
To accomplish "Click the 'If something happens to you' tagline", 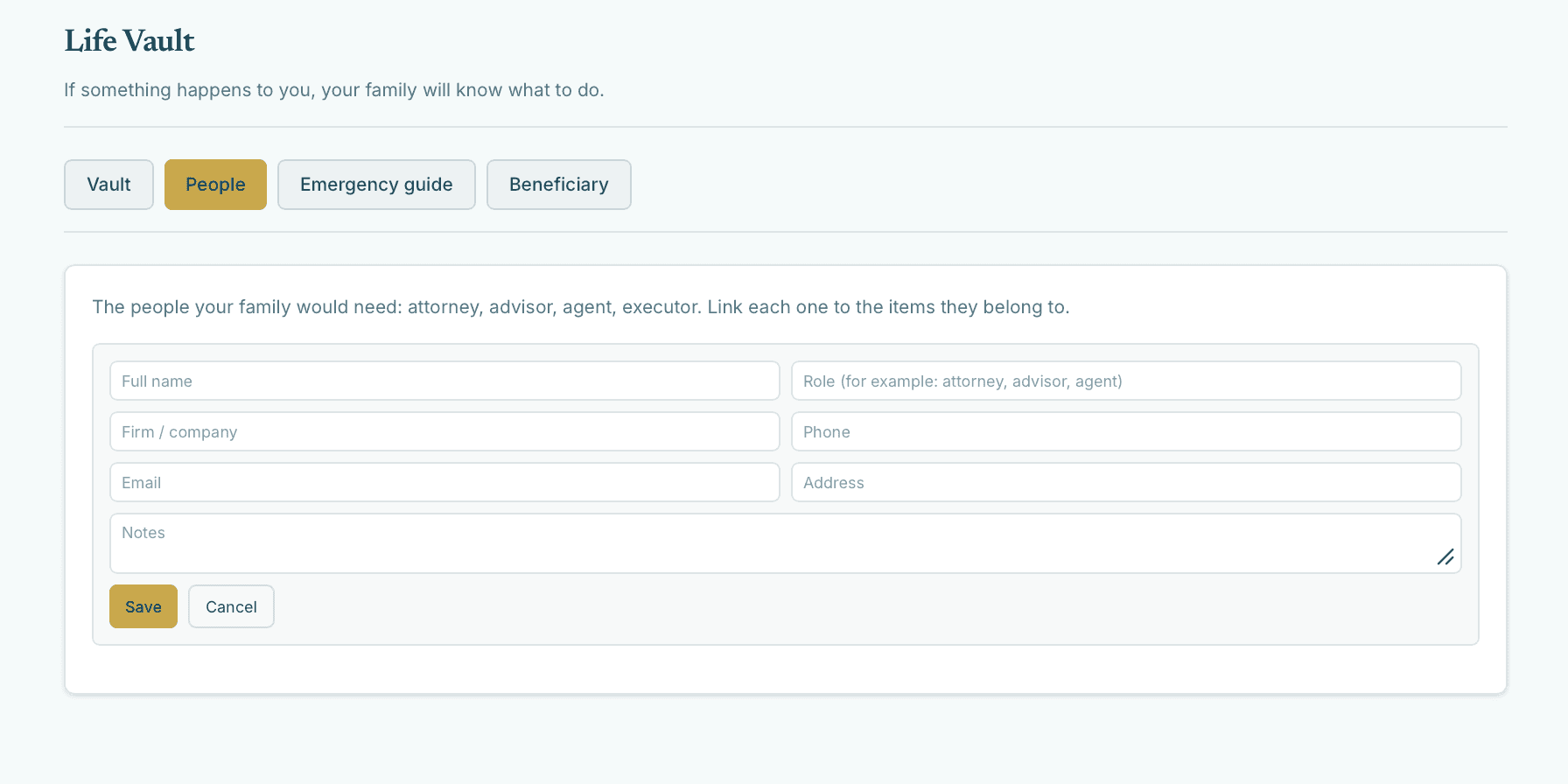I will click(334, 90).
